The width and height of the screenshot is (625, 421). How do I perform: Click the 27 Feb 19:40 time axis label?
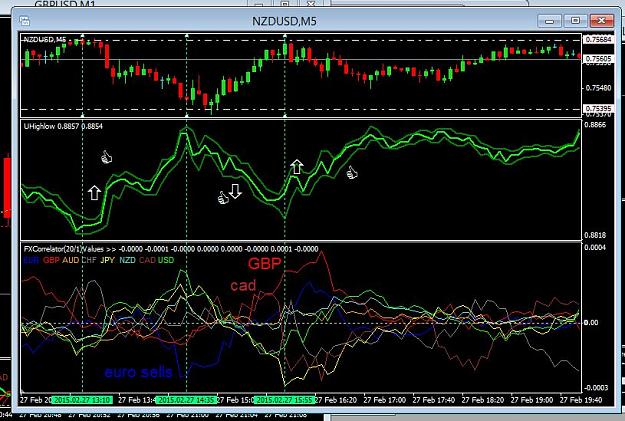(581, 399)
